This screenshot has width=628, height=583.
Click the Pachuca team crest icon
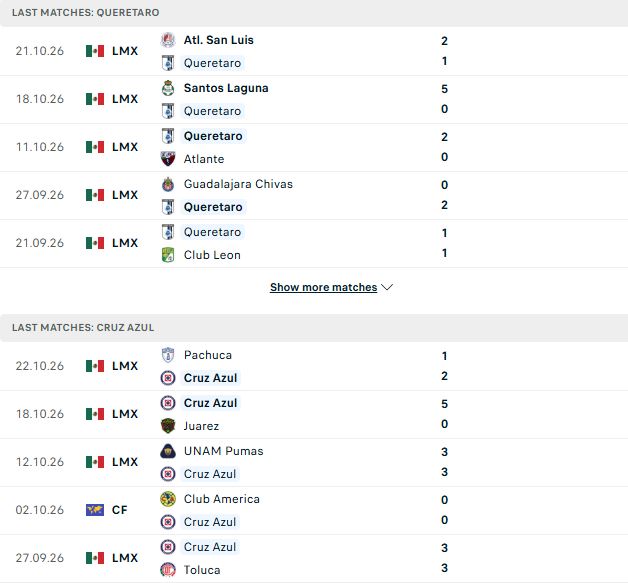coord(168,355)
